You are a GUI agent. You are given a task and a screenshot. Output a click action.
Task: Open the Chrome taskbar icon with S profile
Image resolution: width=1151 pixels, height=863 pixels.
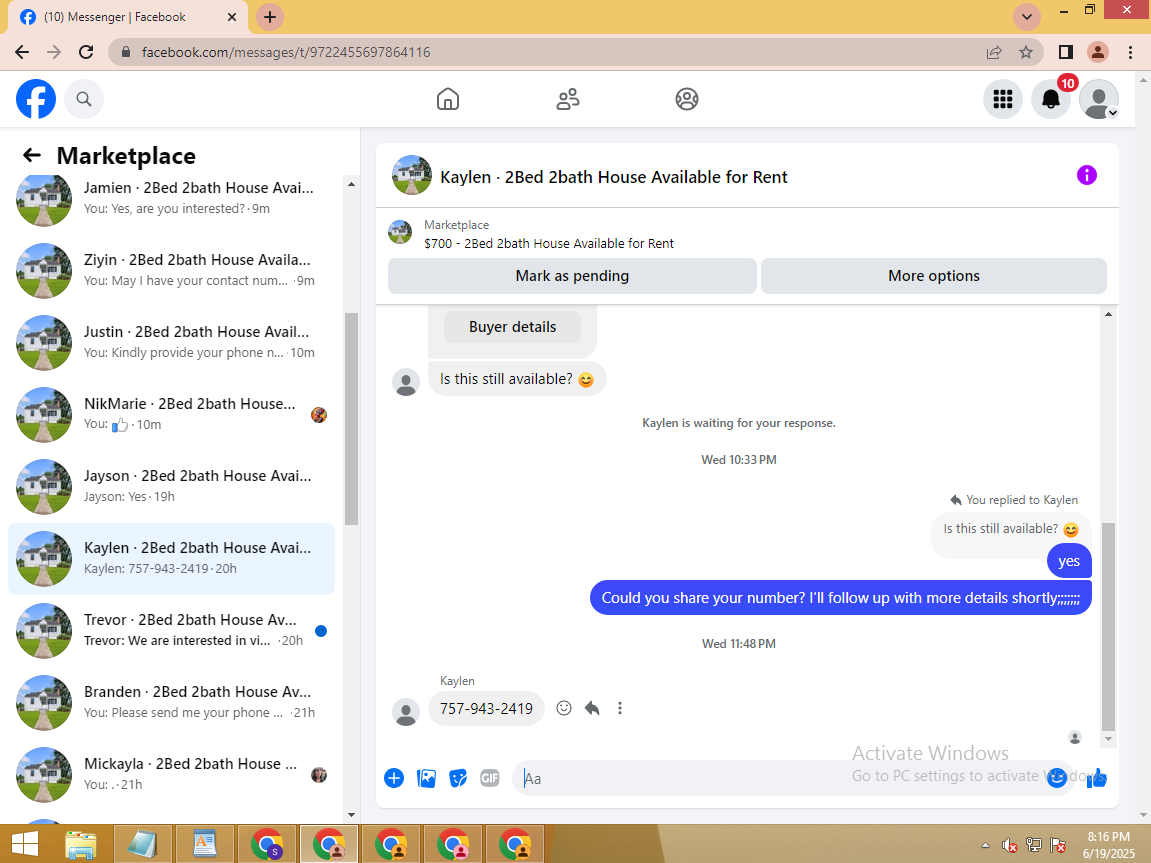[x=266, y=844]
